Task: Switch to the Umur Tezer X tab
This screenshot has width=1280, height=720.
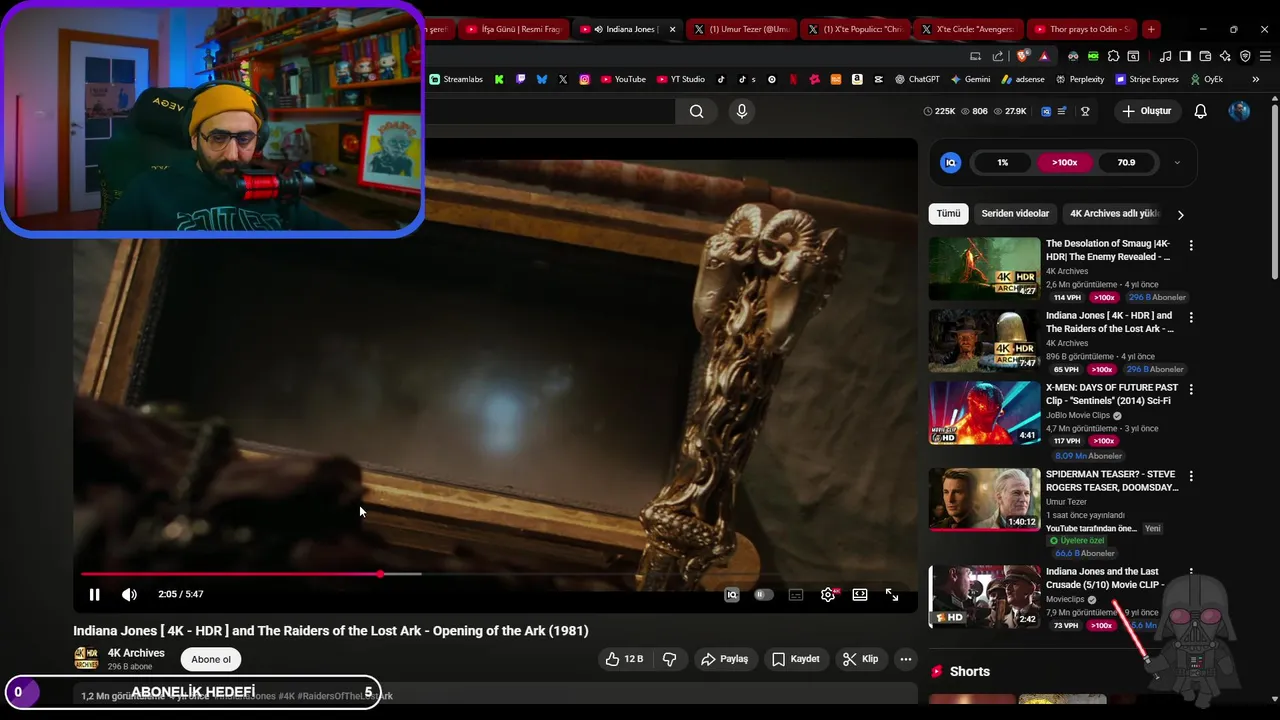Action: click(742, 29)
